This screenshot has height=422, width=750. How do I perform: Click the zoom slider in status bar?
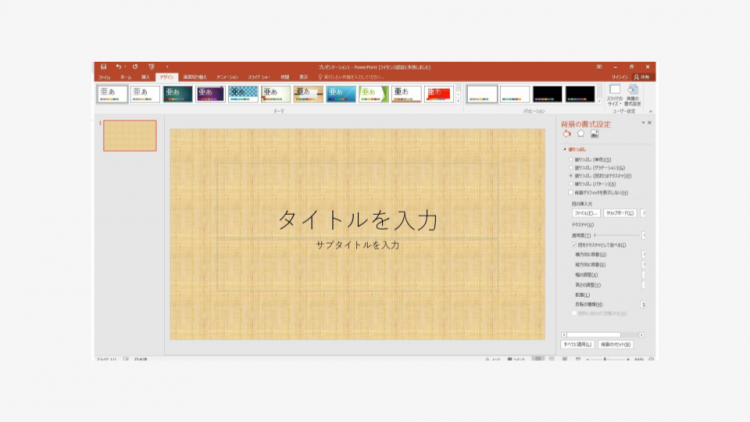(607, 359)
